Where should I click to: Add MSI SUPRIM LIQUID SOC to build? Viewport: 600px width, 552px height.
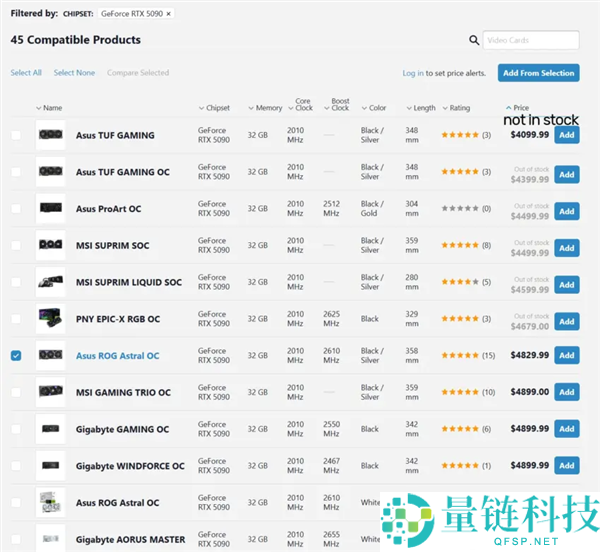tap(567, 285)
